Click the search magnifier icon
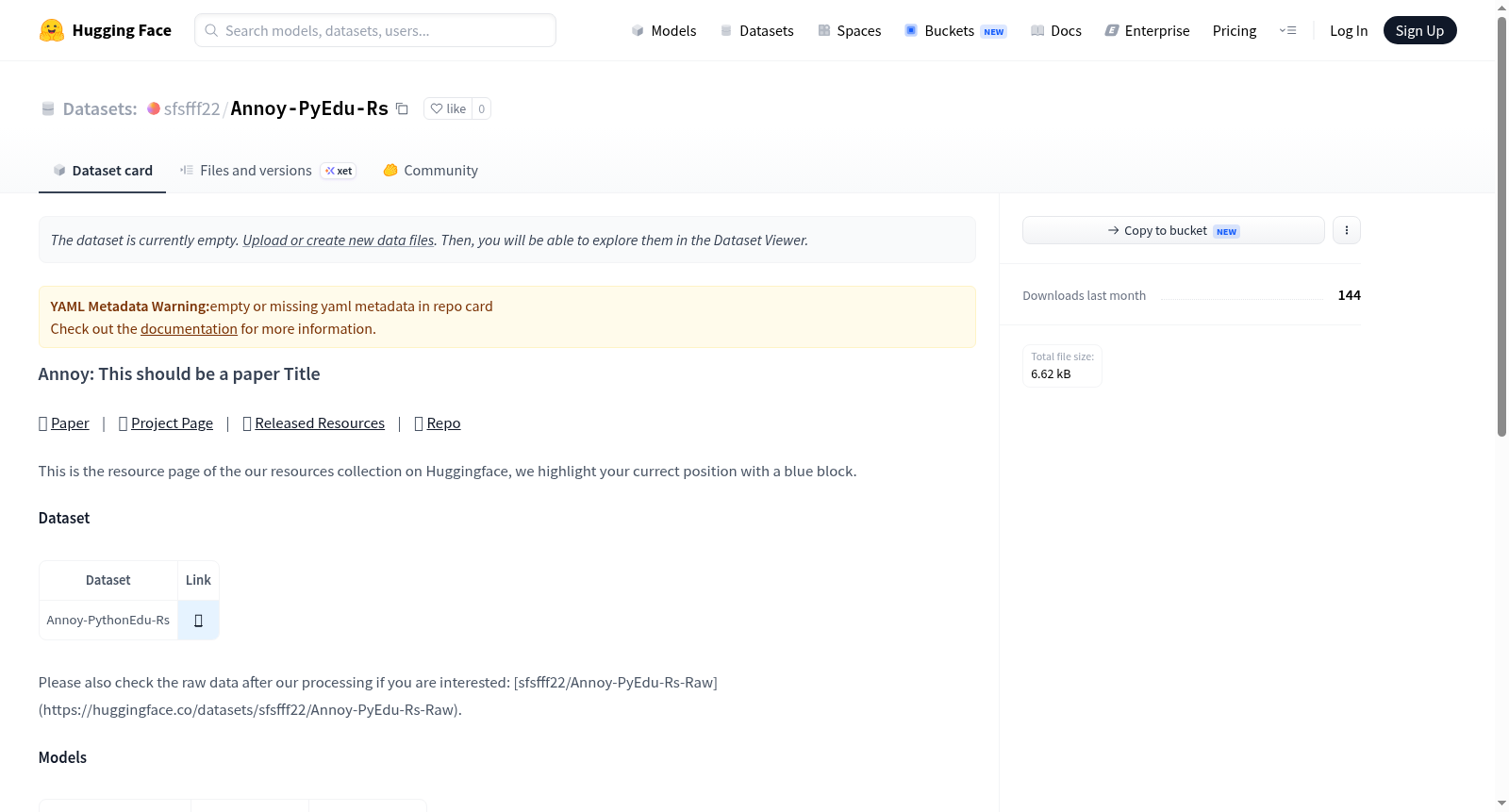 211,30
